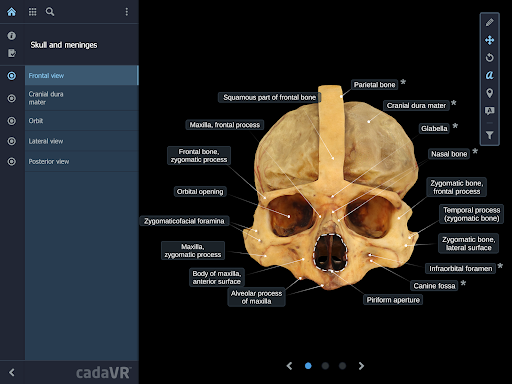Image resolution: width=512 pixels, height=384 pixels.
Task: Select the second page dot
Action: click(x=325, y=366)
